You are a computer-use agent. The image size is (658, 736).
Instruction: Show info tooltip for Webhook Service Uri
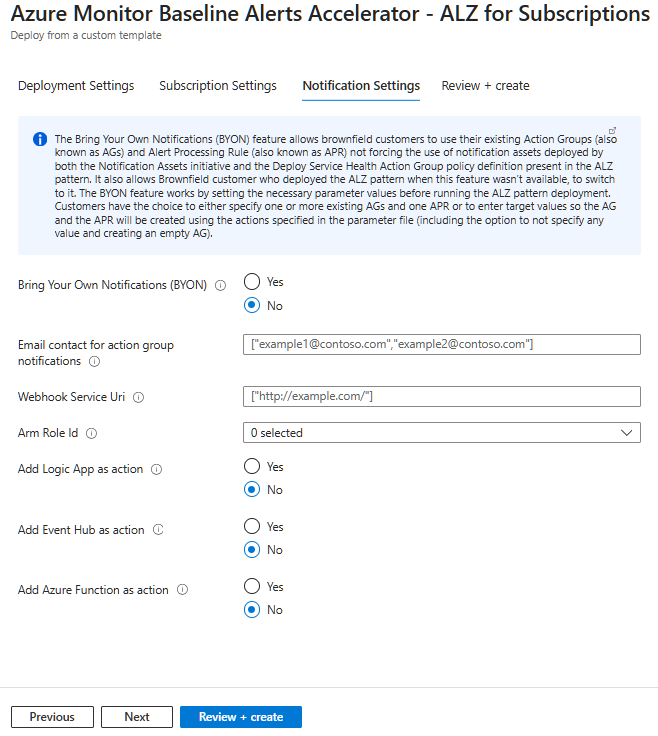coord(138,398)
